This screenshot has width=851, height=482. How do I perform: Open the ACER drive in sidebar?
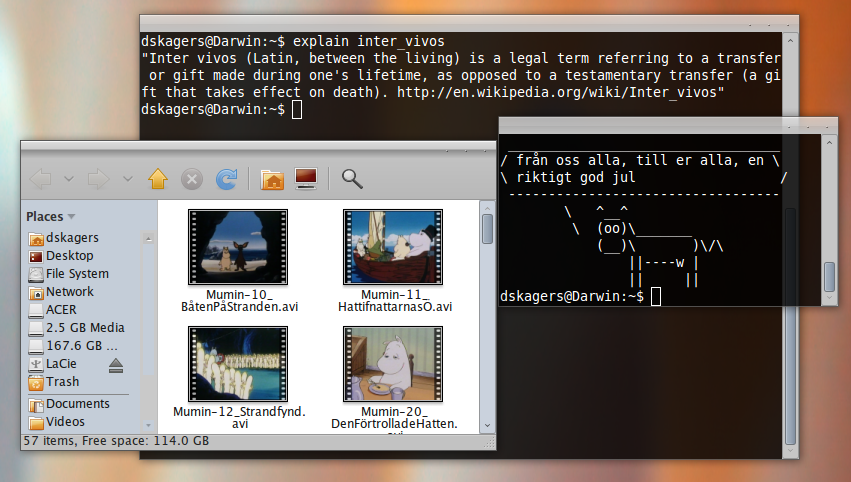(61, 309)
